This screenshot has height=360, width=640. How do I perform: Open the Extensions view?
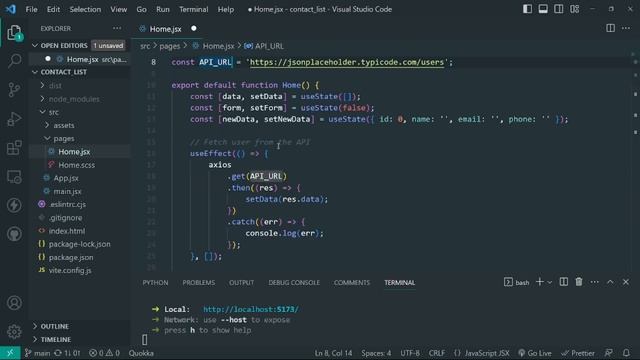click(14, 148)
